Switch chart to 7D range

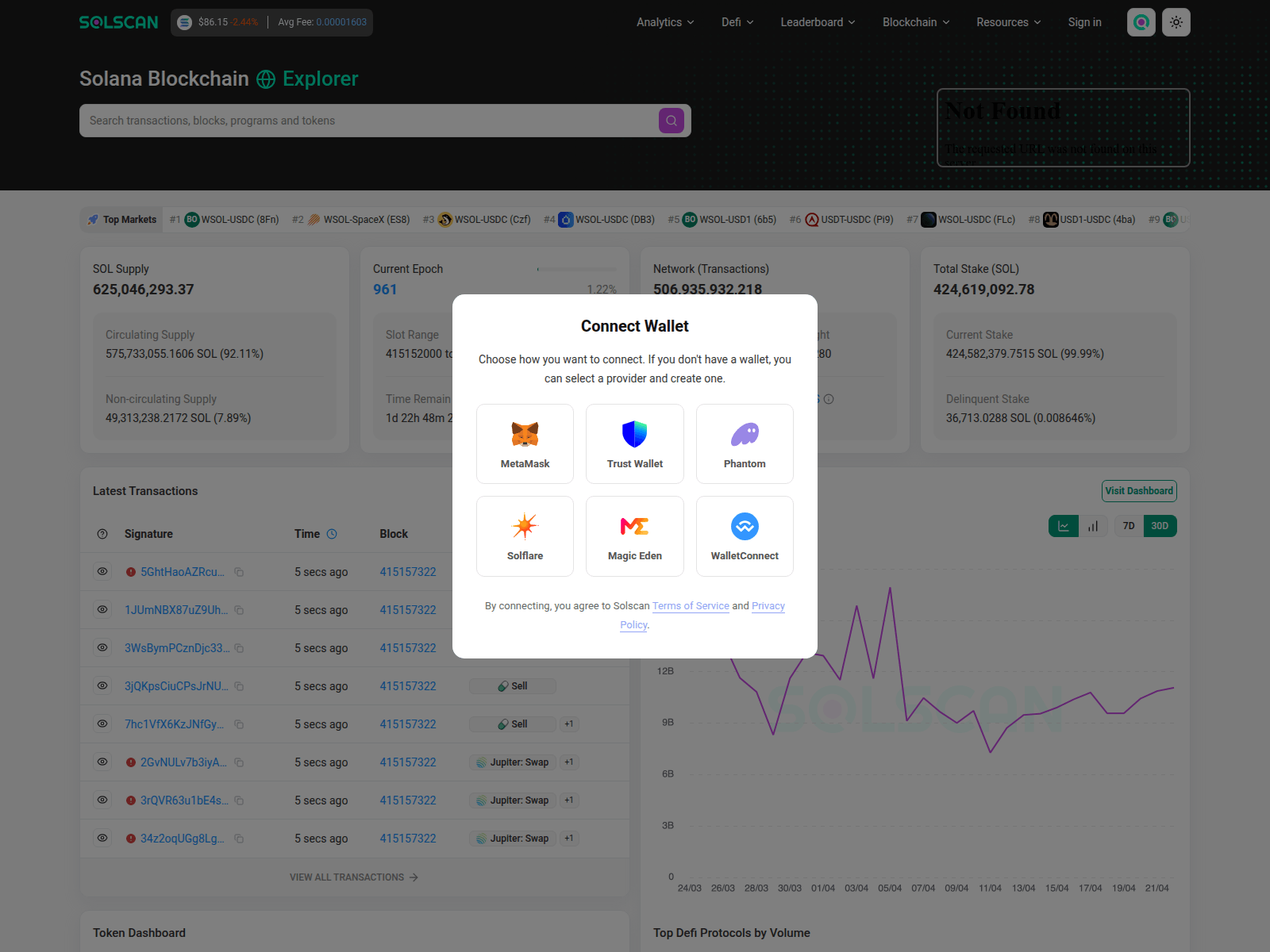coord(1128,526)
